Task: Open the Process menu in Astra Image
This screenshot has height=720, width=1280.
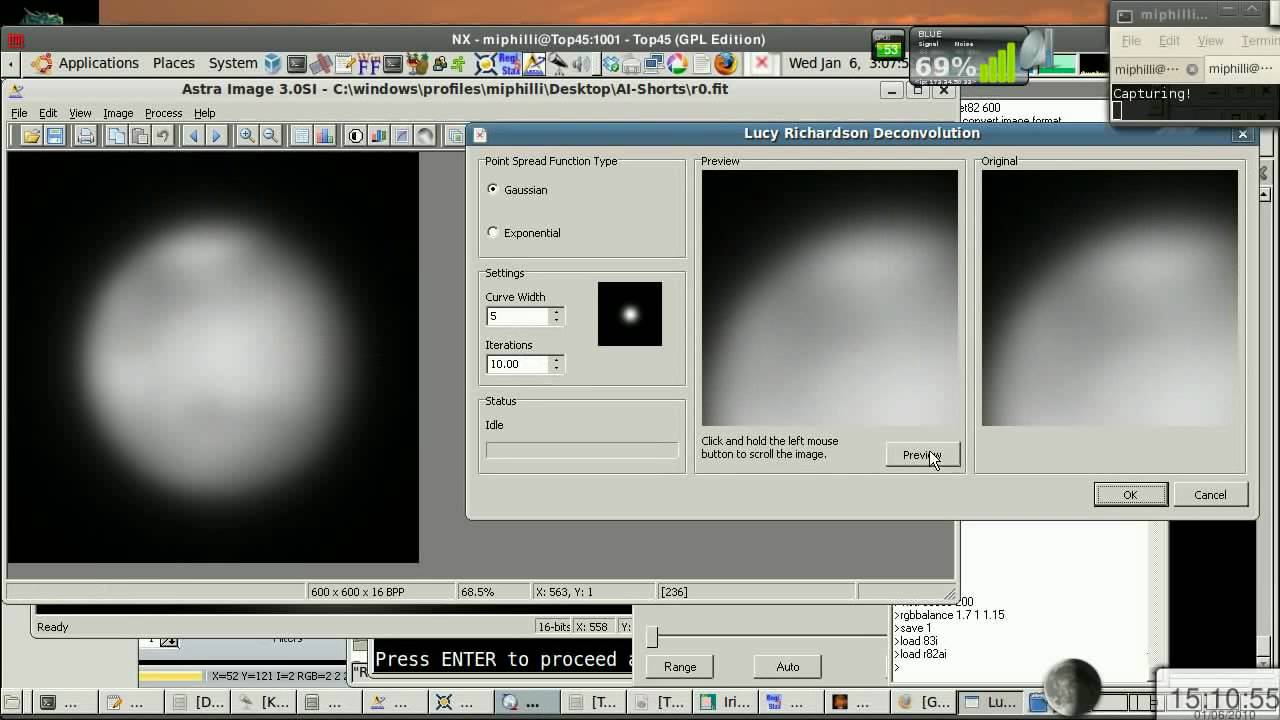Action: [x=163, y=113]
